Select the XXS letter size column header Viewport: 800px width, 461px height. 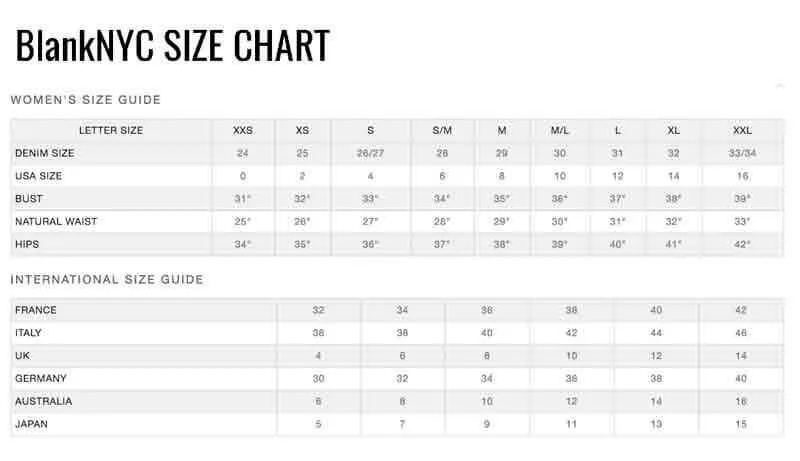click(243, 131)
